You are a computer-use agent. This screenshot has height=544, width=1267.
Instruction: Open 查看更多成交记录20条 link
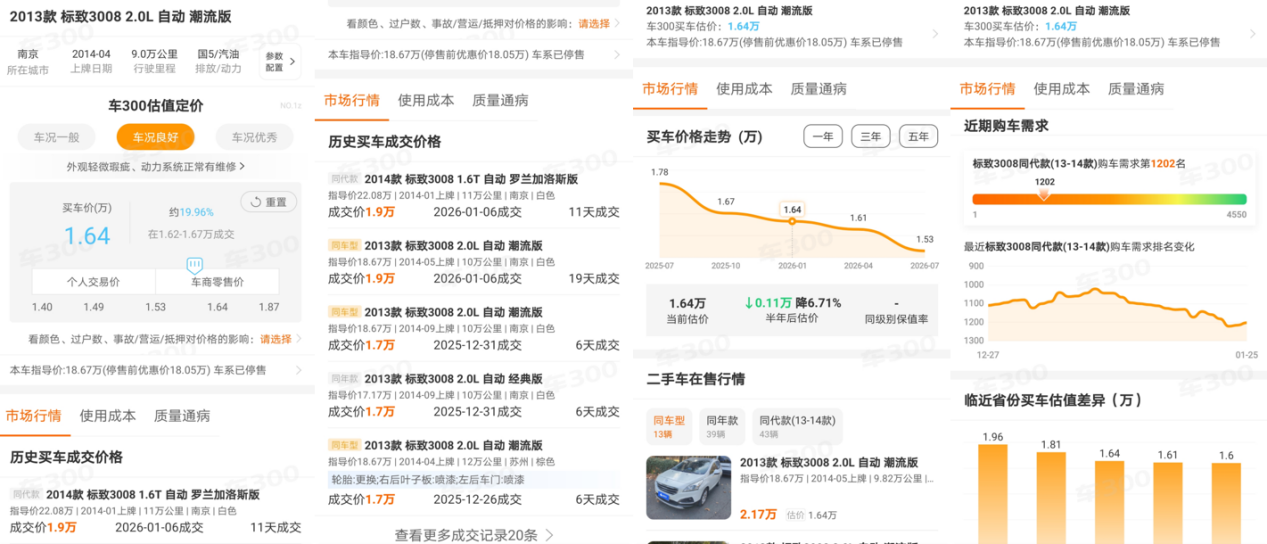(474, 535)
